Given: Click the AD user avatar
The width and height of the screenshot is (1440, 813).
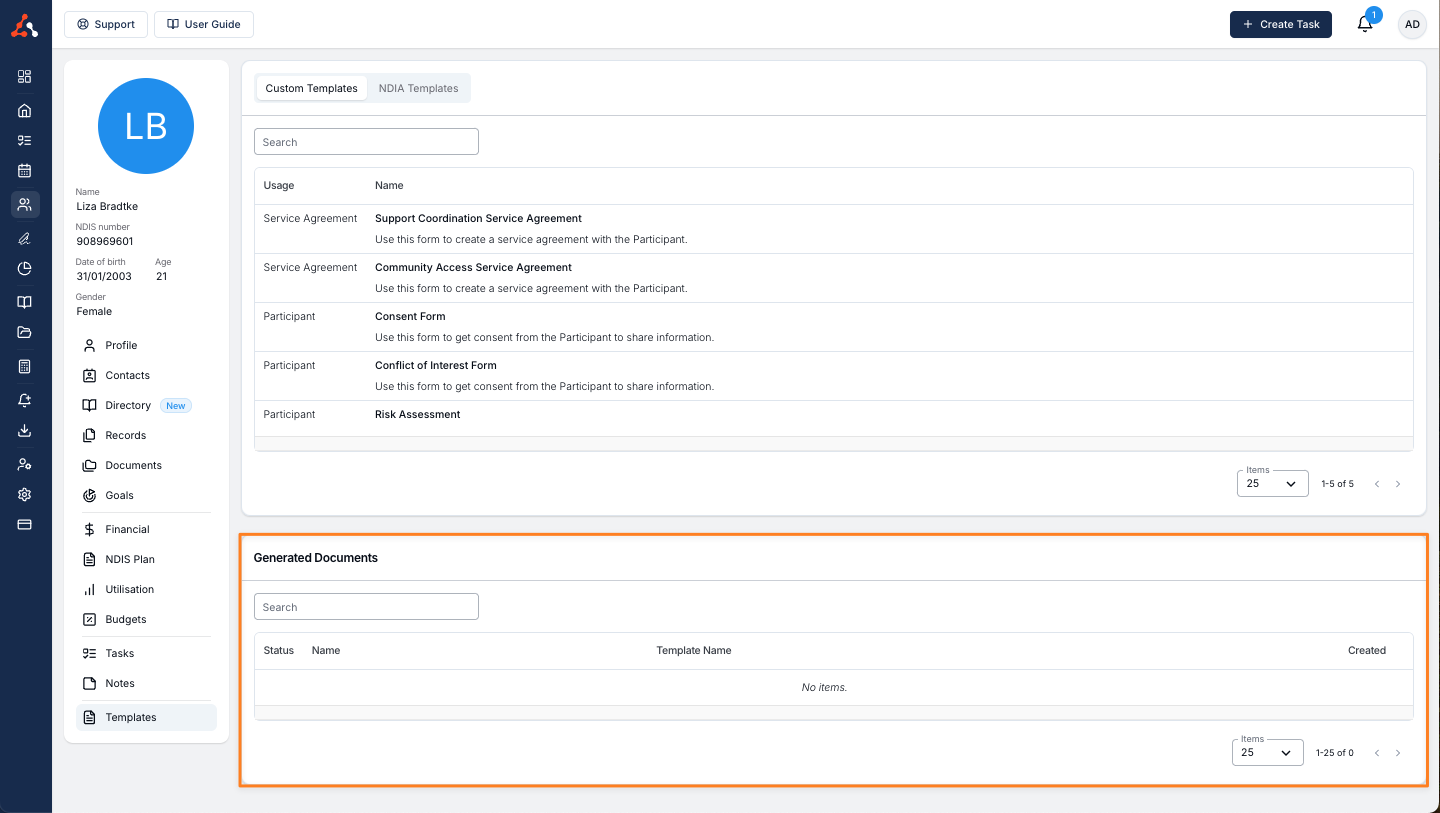Looking at the screenshot, I should coord(1411,24).
